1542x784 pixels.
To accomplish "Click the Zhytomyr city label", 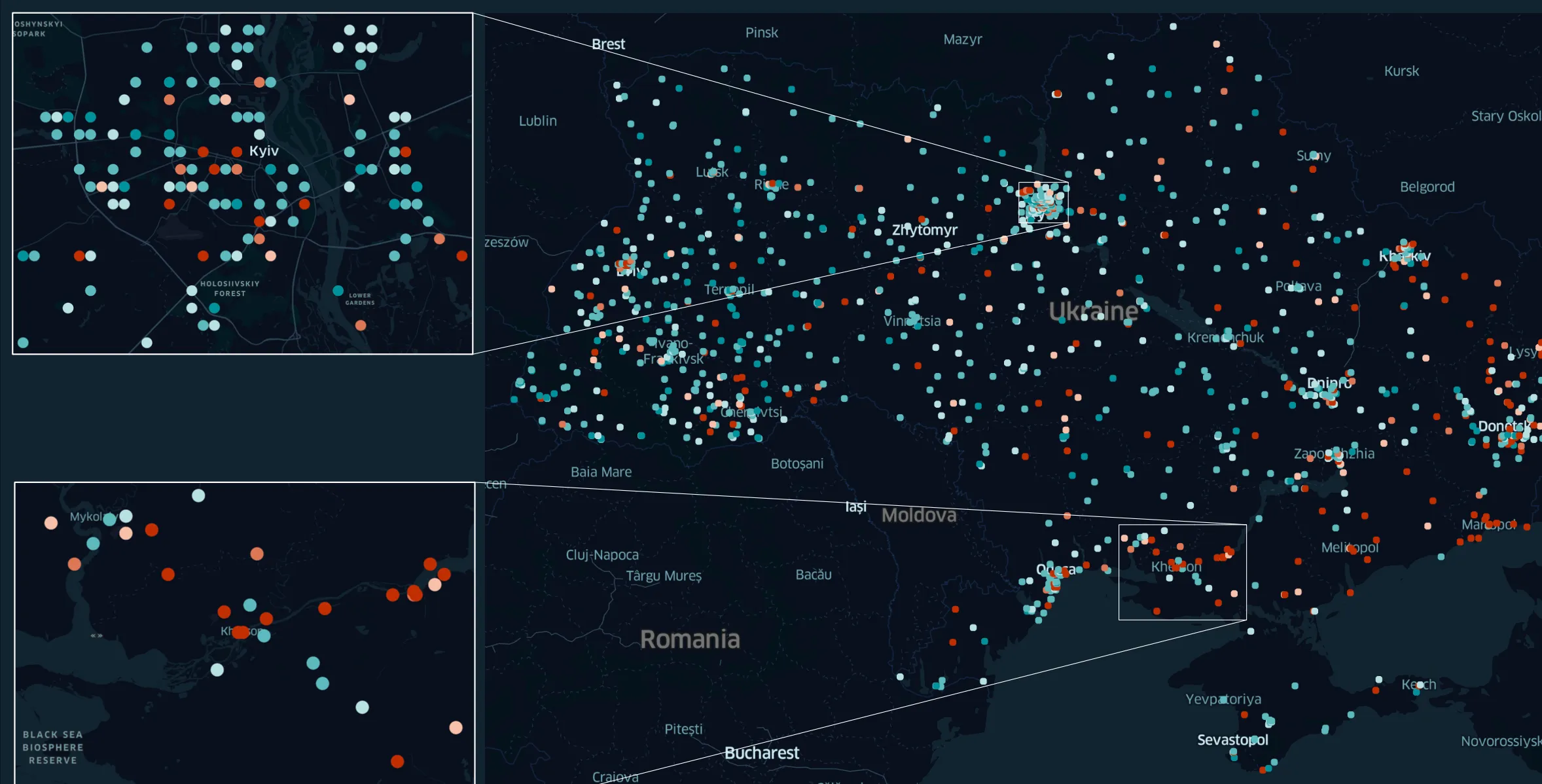I will click(924, 230).
